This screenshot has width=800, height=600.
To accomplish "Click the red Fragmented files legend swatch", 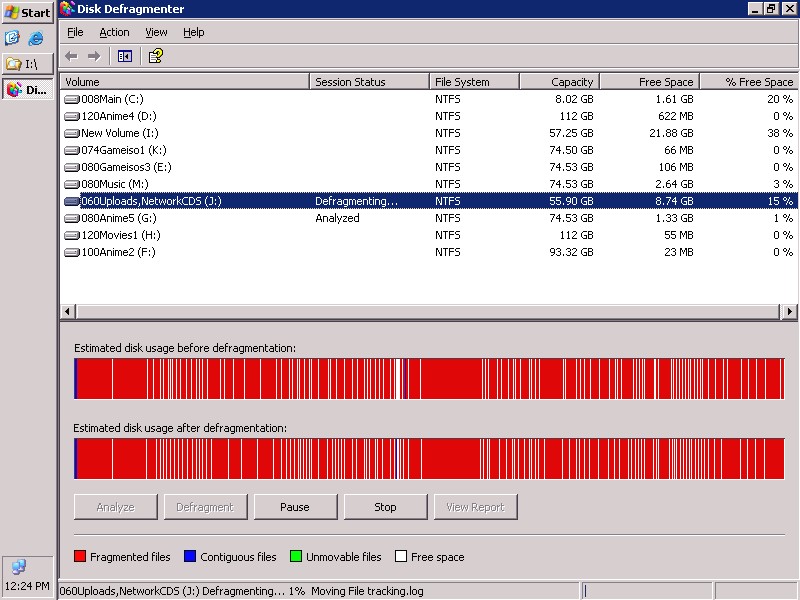I will tap(80, 556).
